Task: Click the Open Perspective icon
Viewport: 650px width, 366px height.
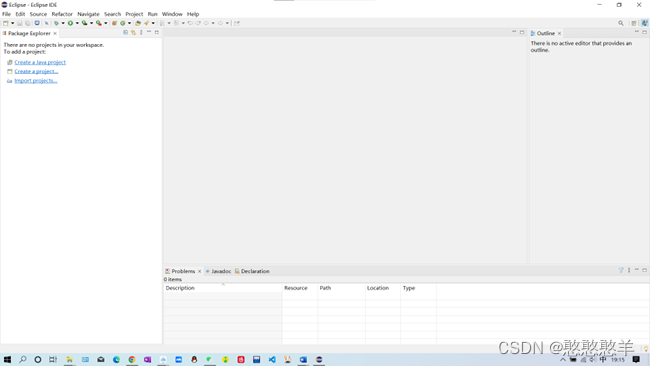Action: (634, 23)
